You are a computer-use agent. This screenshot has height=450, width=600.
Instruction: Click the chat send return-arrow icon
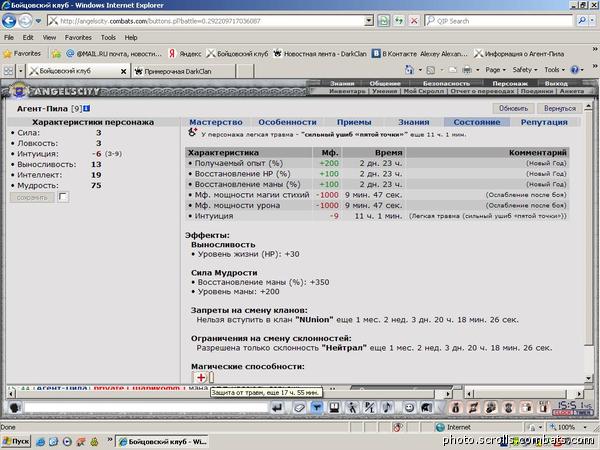coord(277,408)
